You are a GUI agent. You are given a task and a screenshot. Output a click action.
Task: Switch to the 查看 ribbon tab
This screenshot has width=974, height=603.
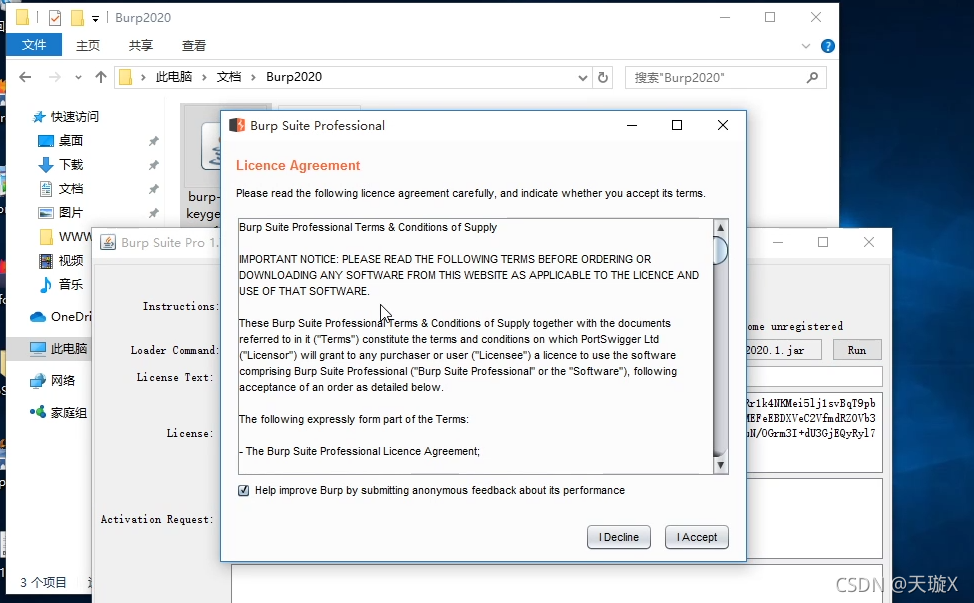[x=194, y=45]
